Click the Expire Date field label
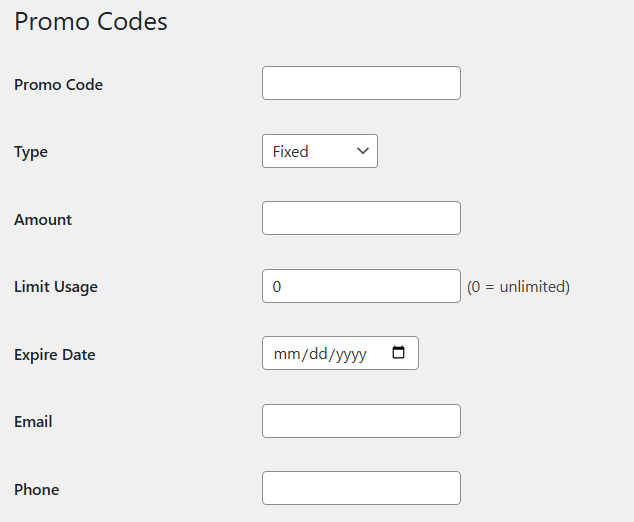 [x=55, y=355]
